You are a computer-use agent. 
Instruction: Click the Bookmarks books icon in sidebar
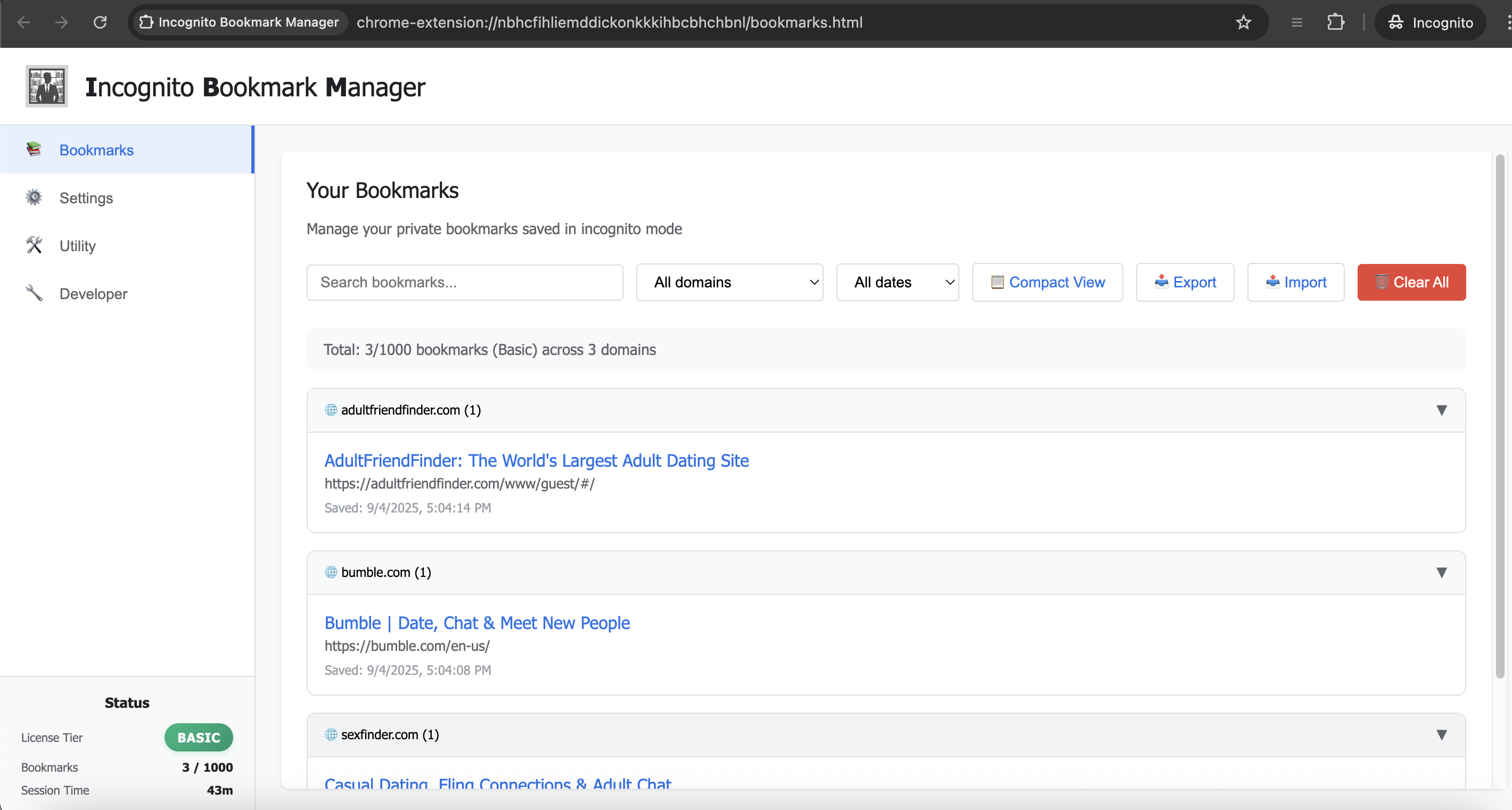click(x=34, y=150)
